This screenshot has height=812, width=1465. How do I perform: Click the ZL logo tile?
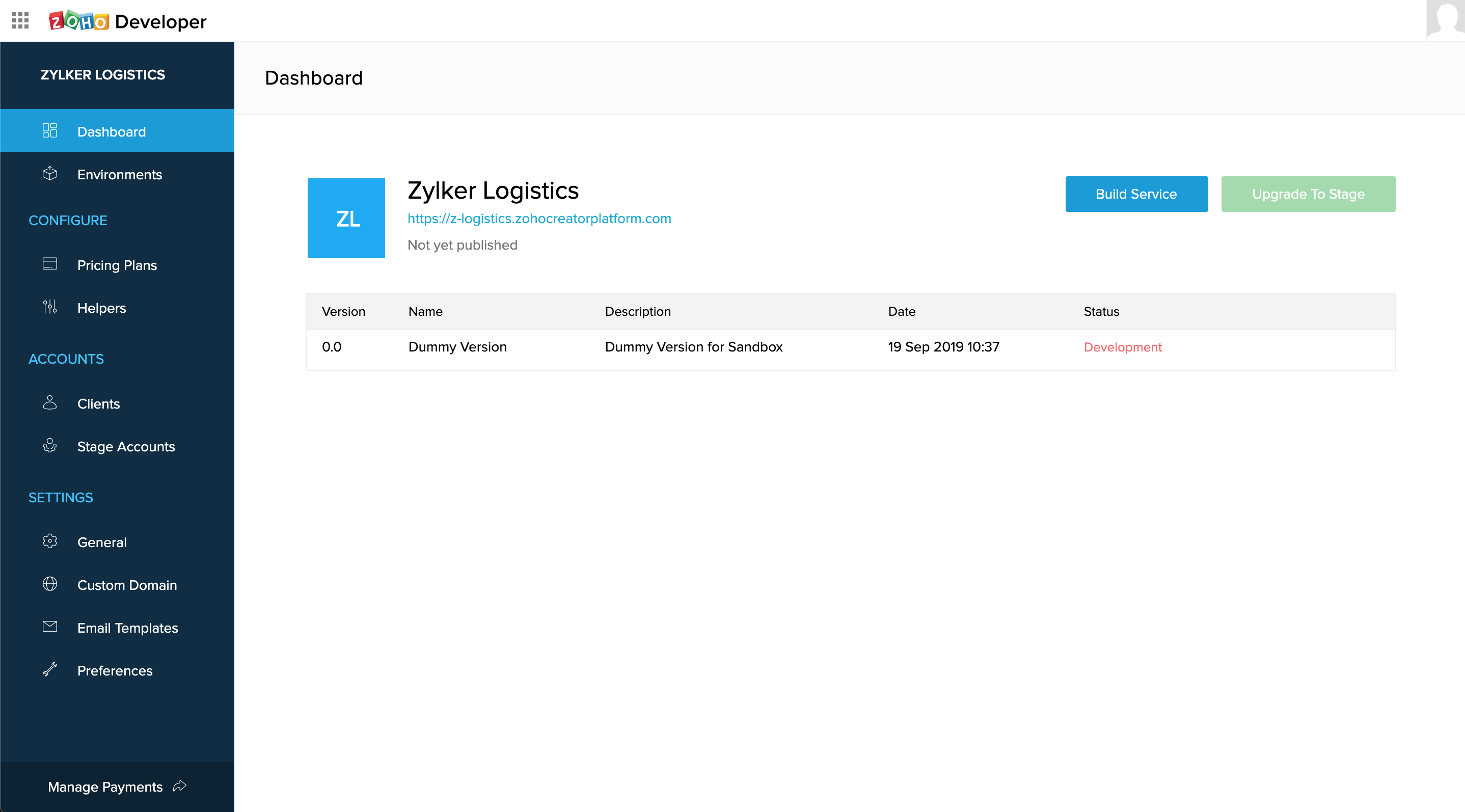coord(346,218)
